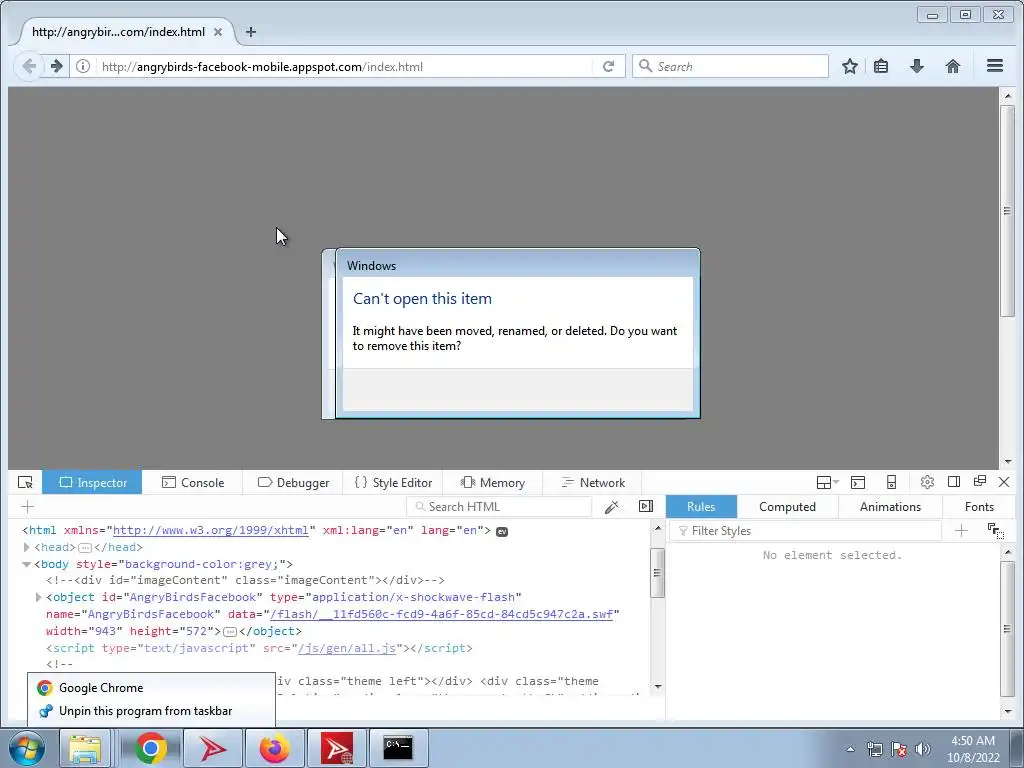Image resolution: width=1024 pixels, height=768 pixels.
Task: Toggle the split console icon
Action: [858, 483]
